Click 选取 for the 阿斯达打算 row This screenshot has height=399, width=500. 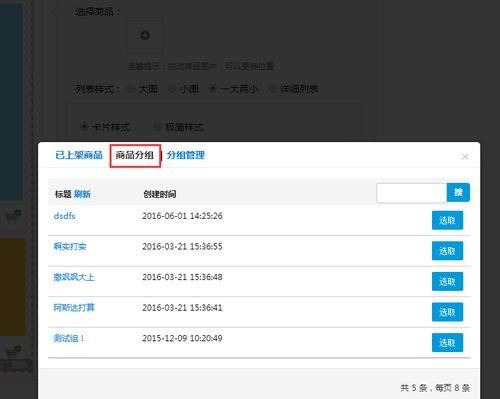[447, 312]
